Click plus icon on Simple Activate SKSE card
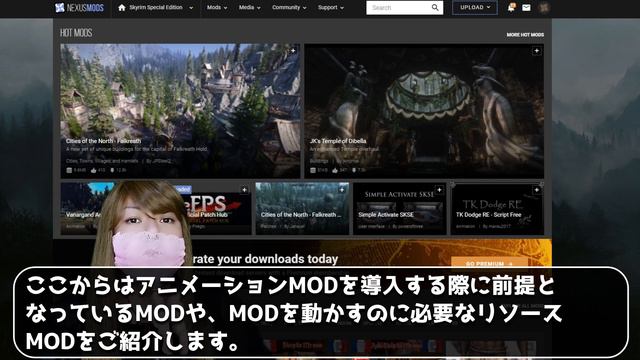Viewport: 640px width, 360px height. [x=439, y=190]
